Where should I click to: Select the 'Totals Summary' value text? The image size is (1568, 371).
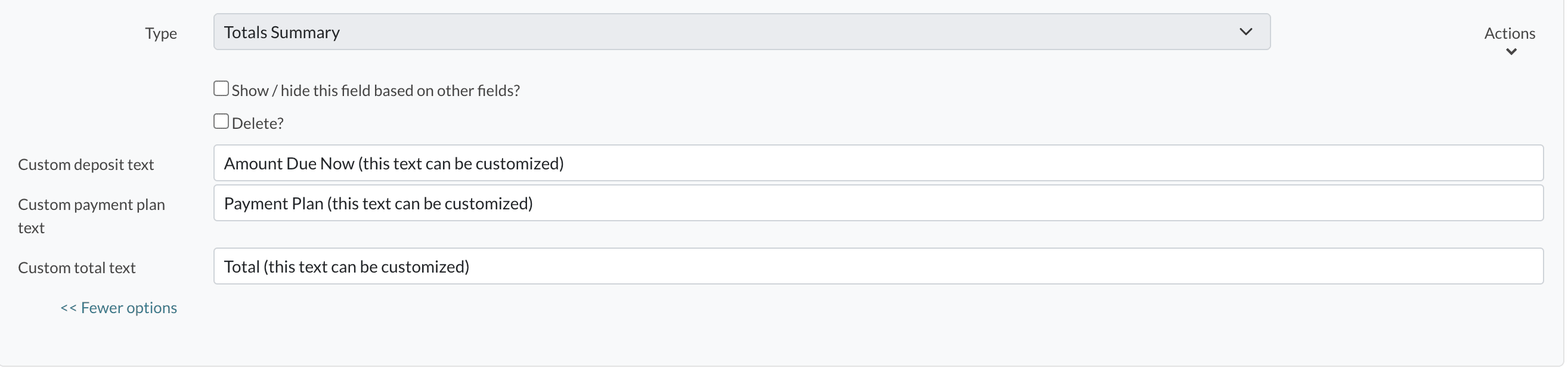point(282,32)
